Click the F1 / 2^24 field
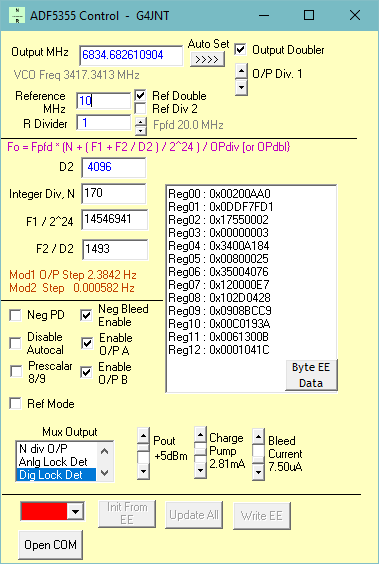This screenshot has width=379, height=564. click(x=115, y=220)
